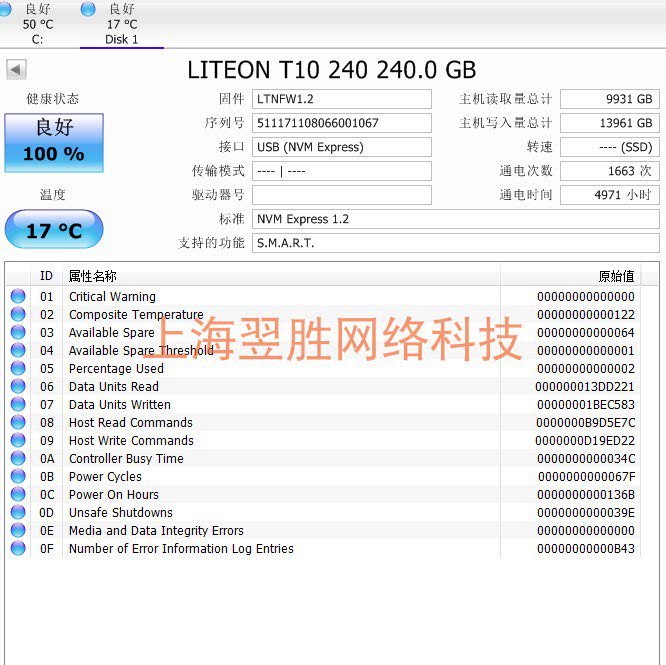The height and width of the screenshot is (665, 666).
Task: Click status orb for Host Read Commands row
Action: click(x=18, y=422)
